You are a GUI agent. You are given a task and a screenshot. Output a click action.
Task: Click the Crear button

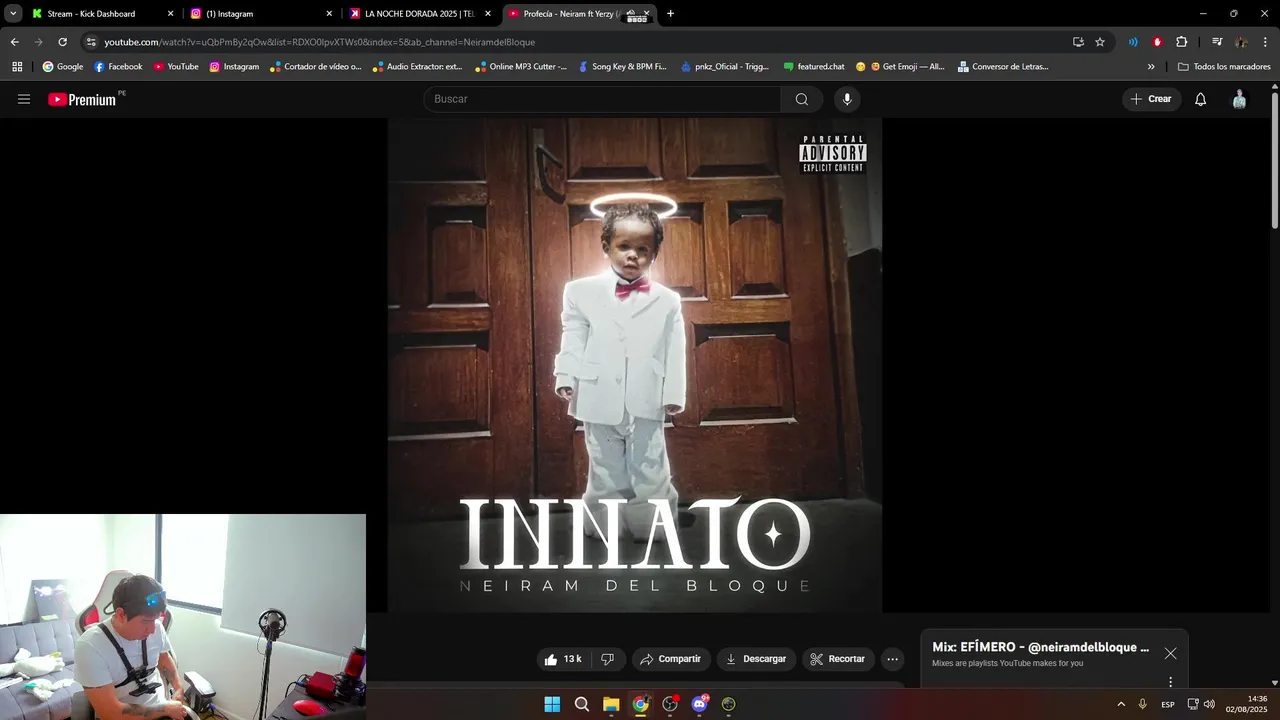click(x=1150, y=99)
